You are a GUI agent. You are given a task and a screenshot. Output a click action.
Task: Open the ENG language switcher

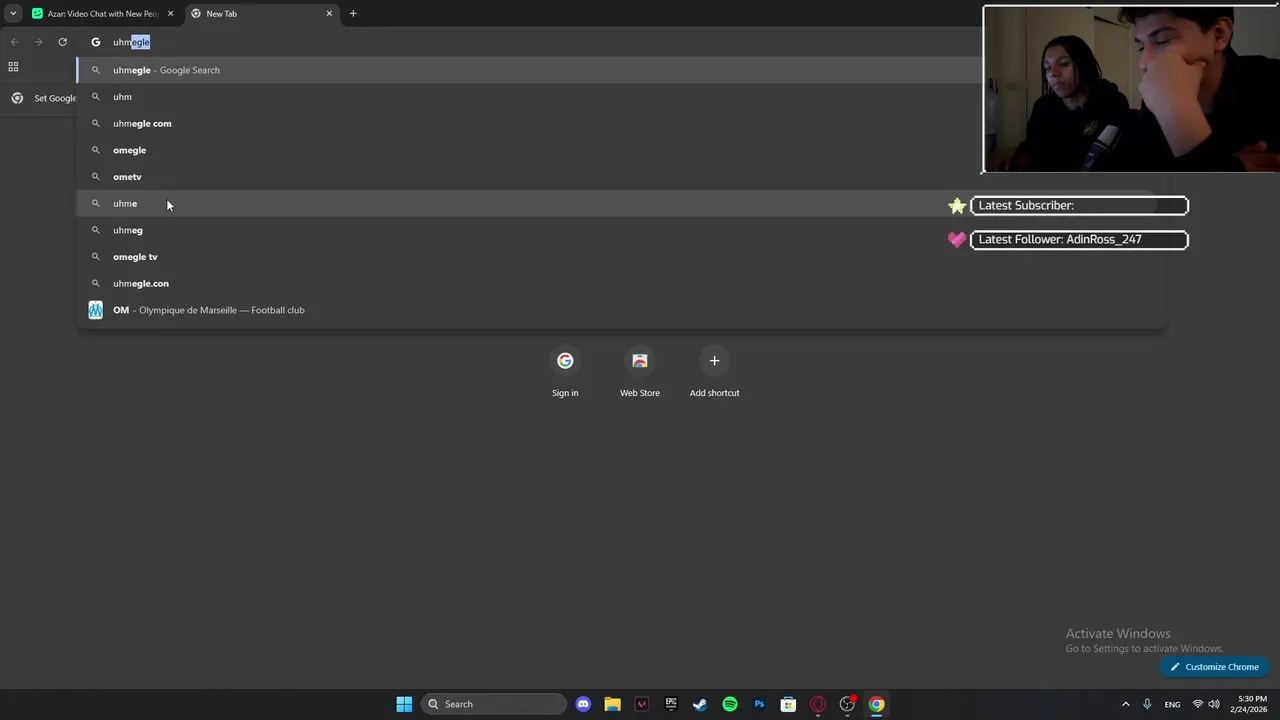point(1172,704)
